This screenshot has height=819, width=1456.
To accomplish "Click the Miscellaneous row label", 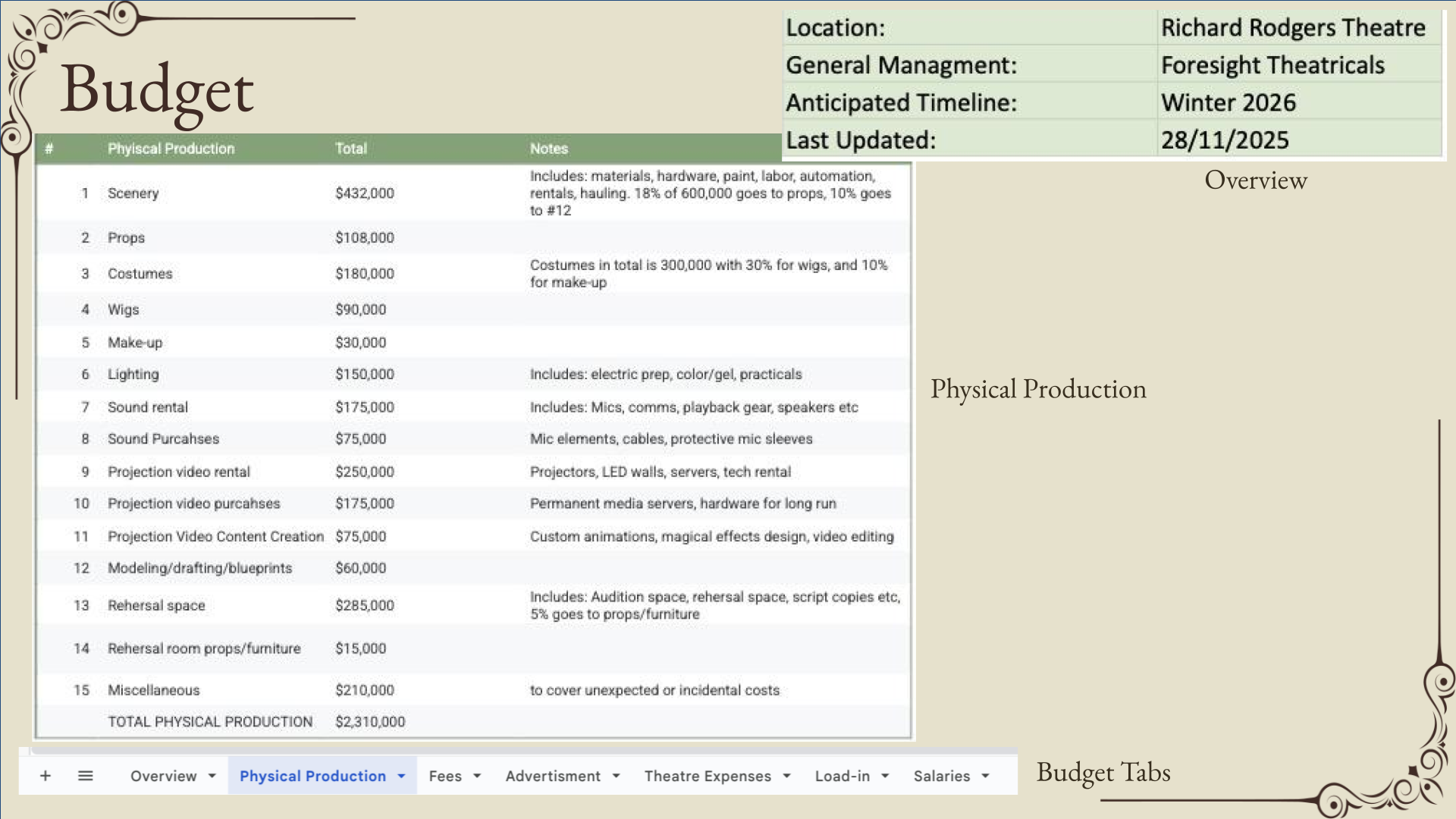I will (x=154, y=690).
